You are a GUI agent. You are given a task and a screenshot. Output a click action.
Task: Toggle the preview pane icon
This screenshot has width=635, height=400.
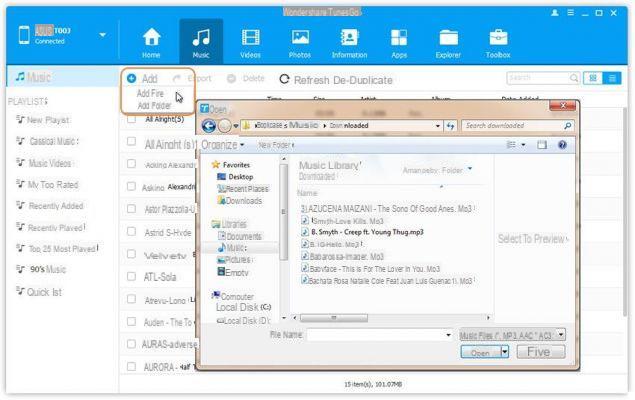tap(542, 145)
